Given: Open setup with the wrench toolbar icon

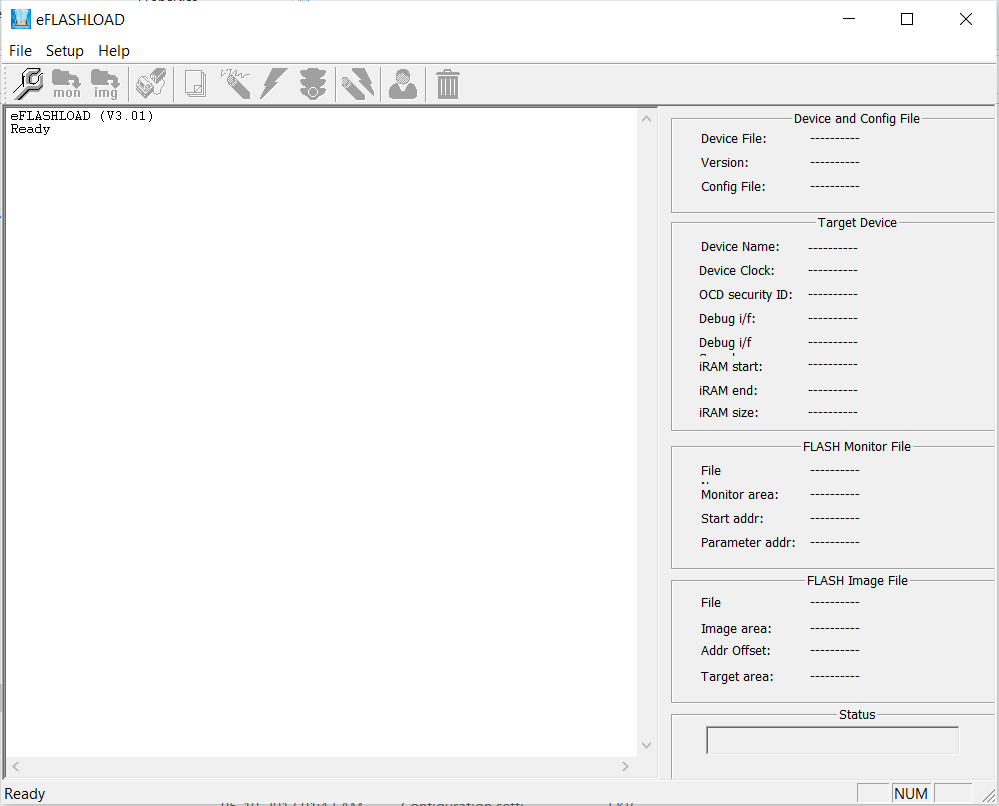Looking at the screenshot, I should tap(28, 83).
